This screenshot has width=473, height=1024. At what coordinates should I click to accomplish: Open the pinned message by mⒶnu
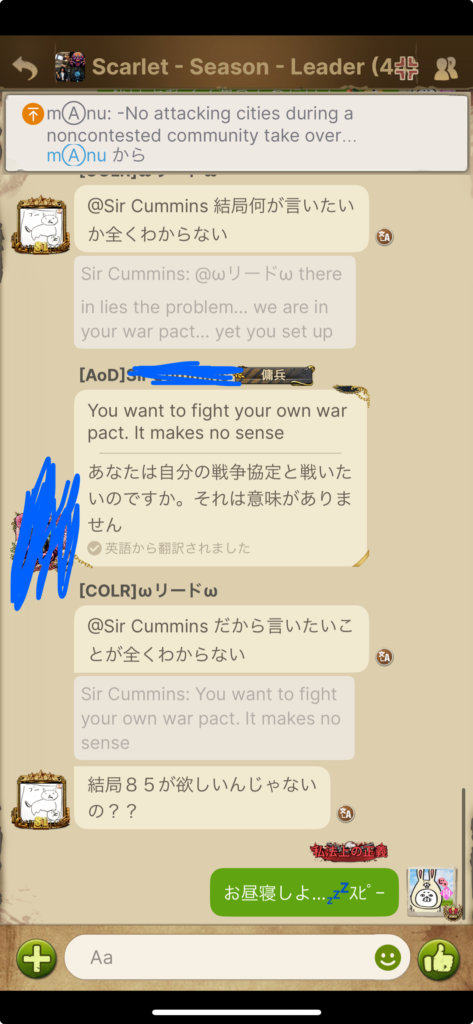point(236,133)
